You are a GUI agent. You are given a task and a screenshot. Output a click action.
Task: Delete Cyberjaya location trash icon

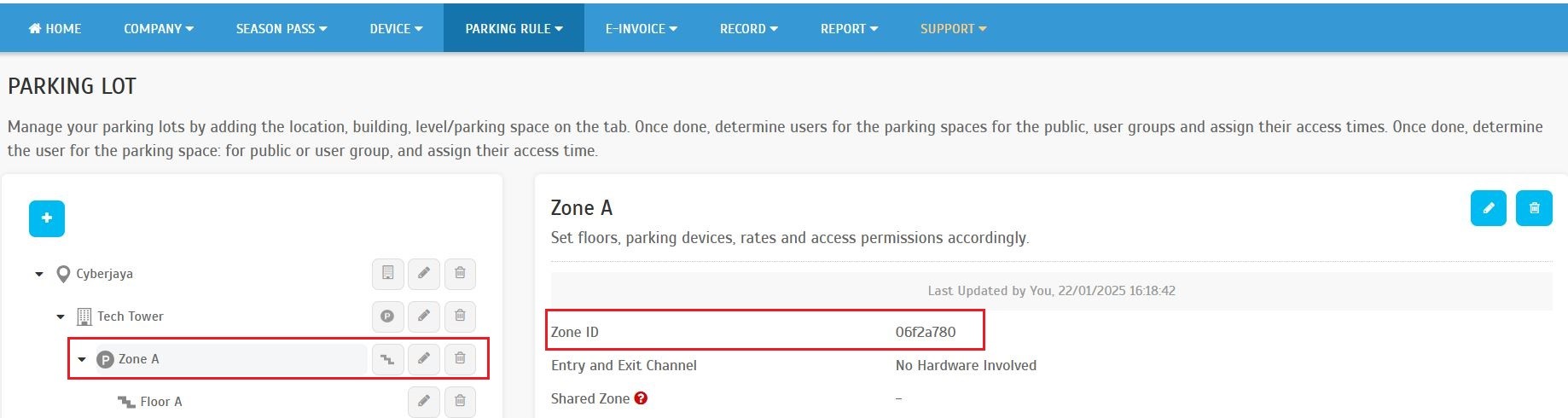pyautogui.click(x=460, y=274)
